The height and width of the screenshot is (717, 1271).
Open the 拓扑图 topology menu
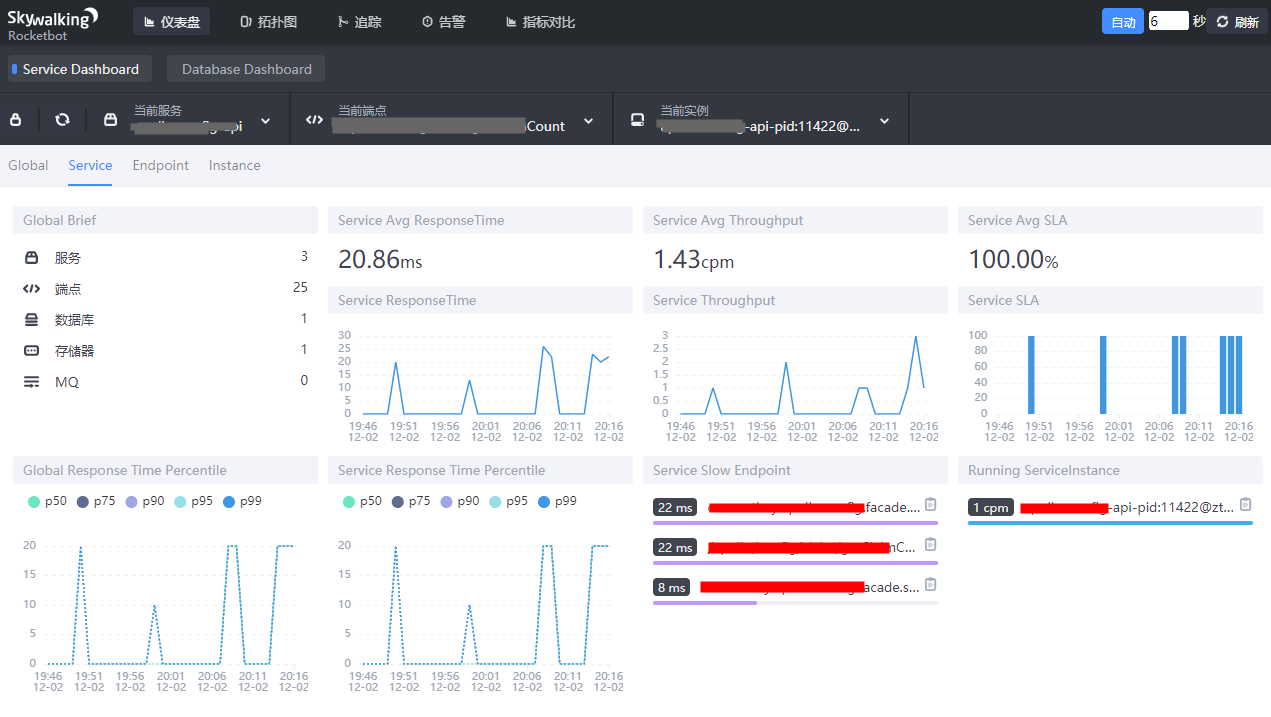pos(269,22)
